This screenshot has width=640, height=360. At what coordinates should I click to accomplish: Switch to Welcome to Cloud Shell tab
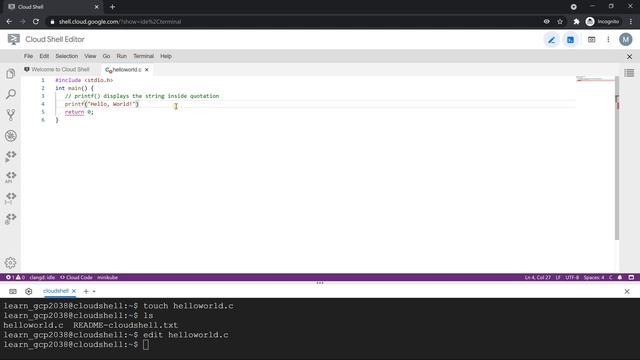57,69
